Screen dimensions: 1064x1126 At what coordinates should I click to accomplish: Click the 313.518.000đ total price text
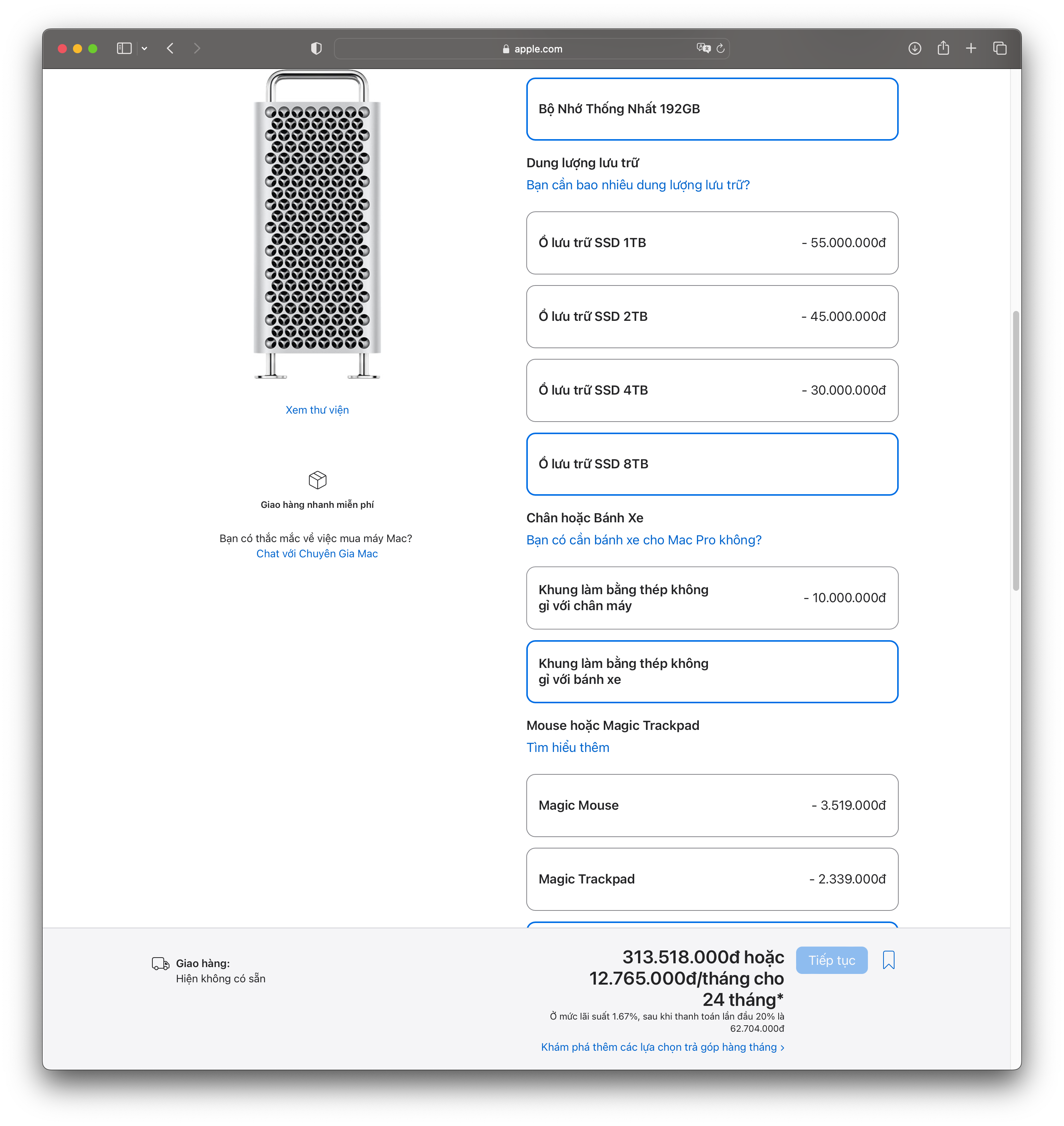[x=681, y=958]
